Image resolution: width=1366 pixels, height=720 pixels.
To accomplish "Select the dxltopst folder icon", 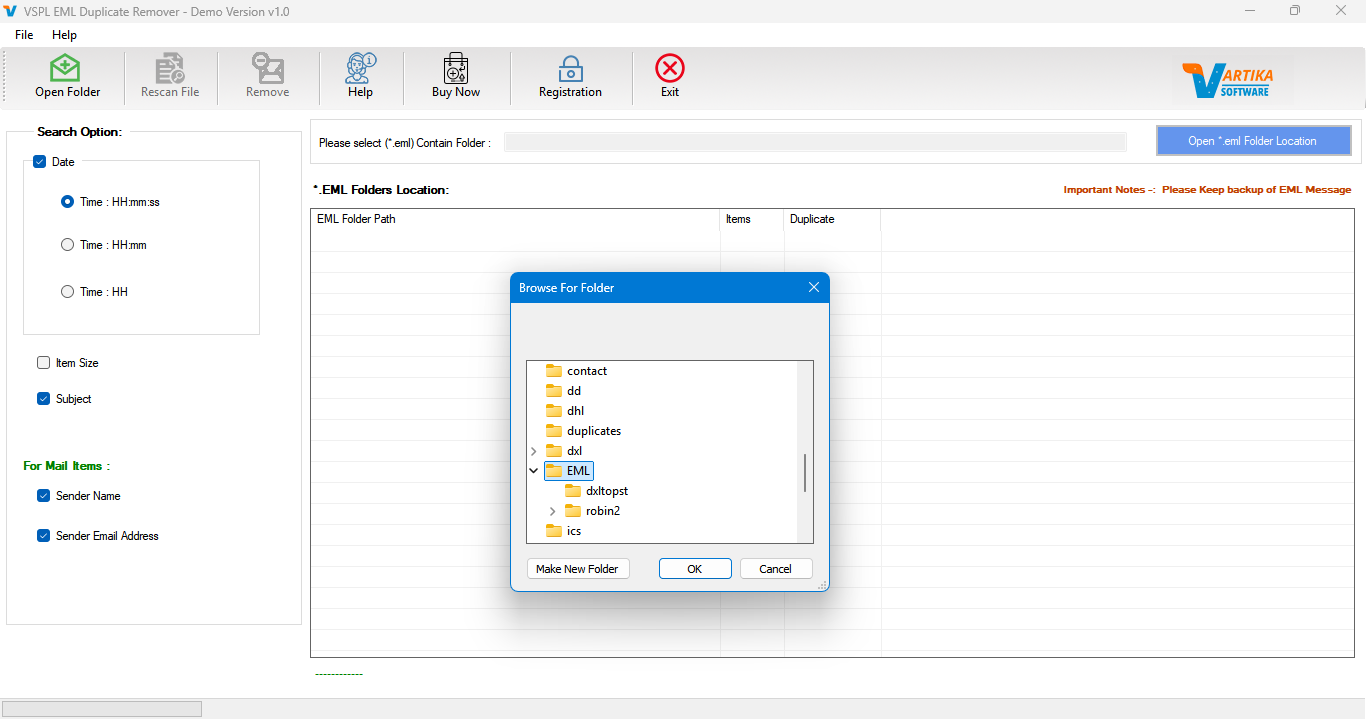I will 573,491.
